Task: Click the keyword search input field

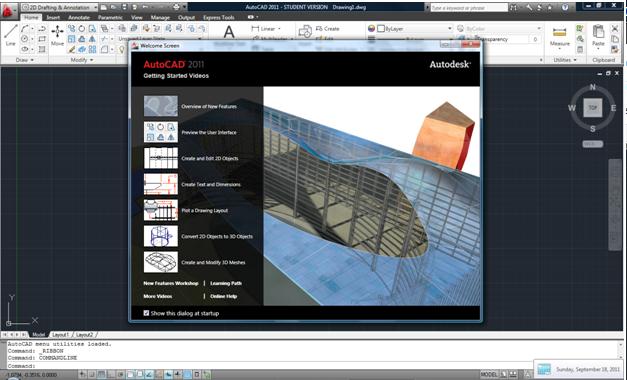Action: click(x=469, y=8)
